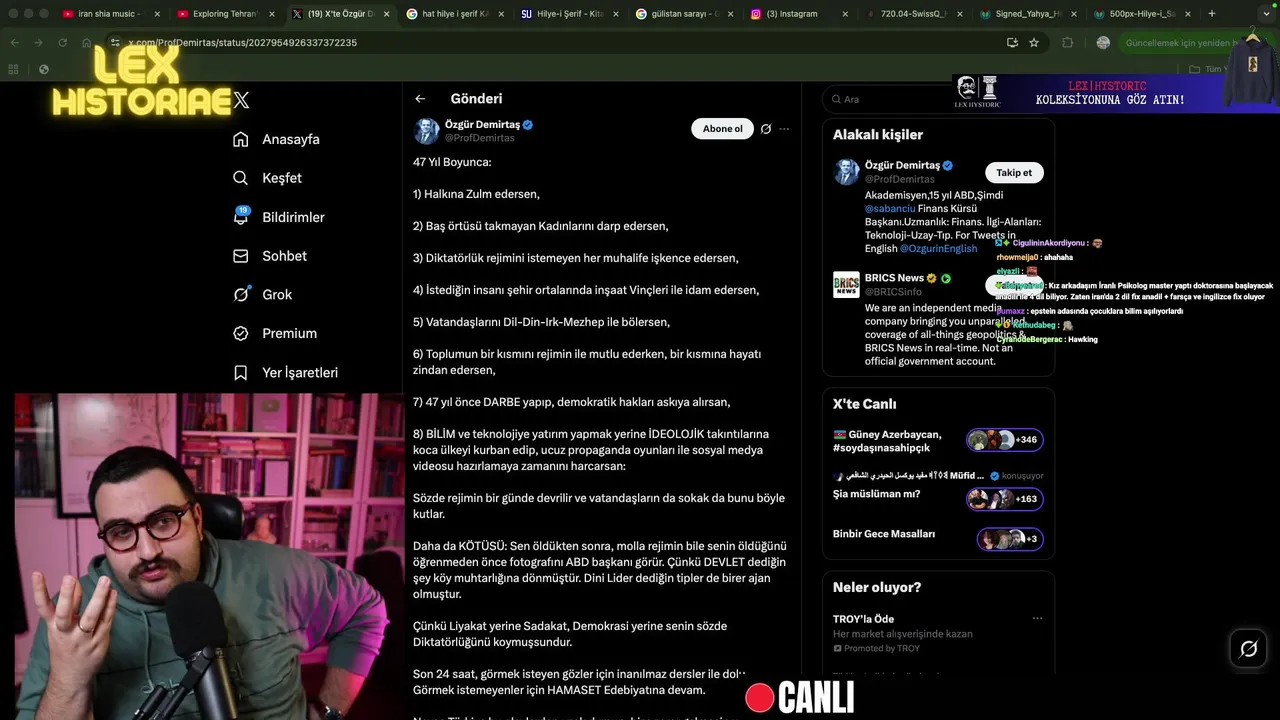Image resolution: width=1280 pixels, height=720 pixels.
Task: Close the '(3) Instagram' tab
Action: 845,14
